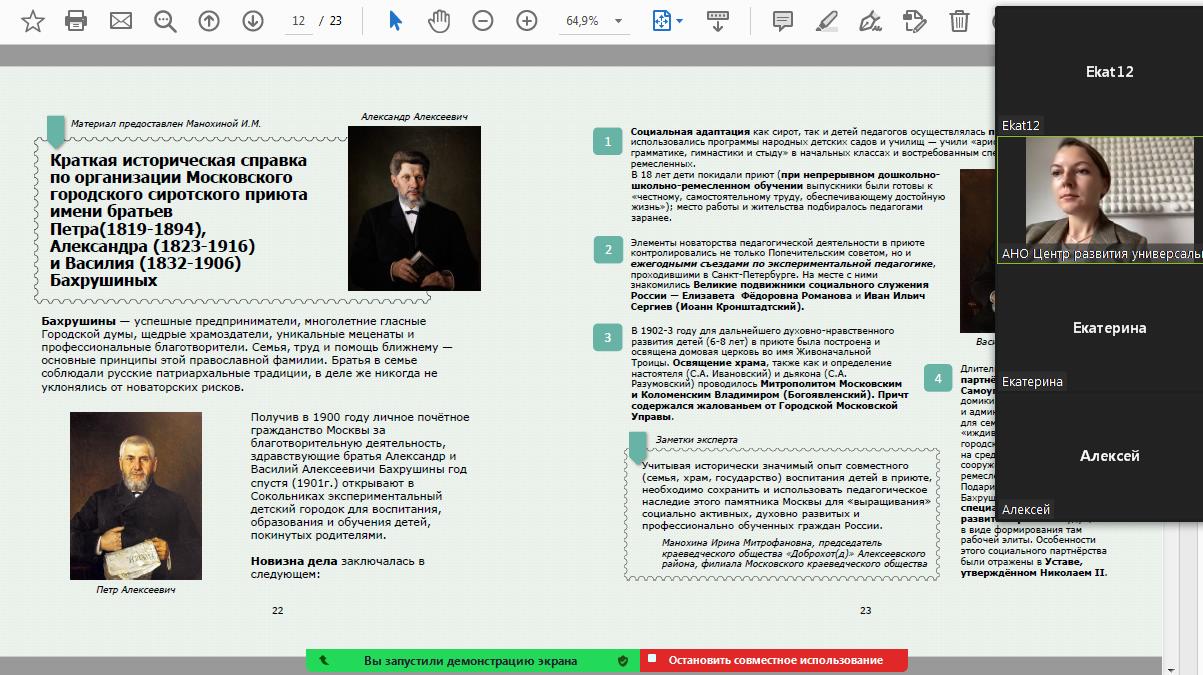Open the find text magnifier tool
This screenshot has height=675, width=1203.
point(165,21)
